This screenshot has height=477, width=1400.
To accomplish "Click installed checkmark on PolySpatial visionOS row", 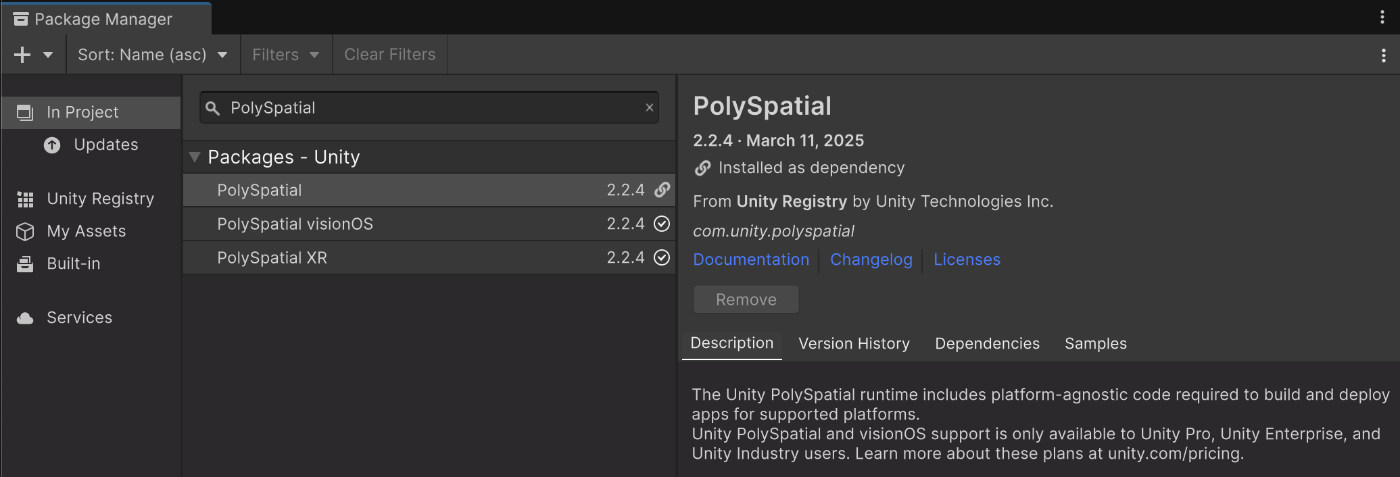I will point(661,224).
